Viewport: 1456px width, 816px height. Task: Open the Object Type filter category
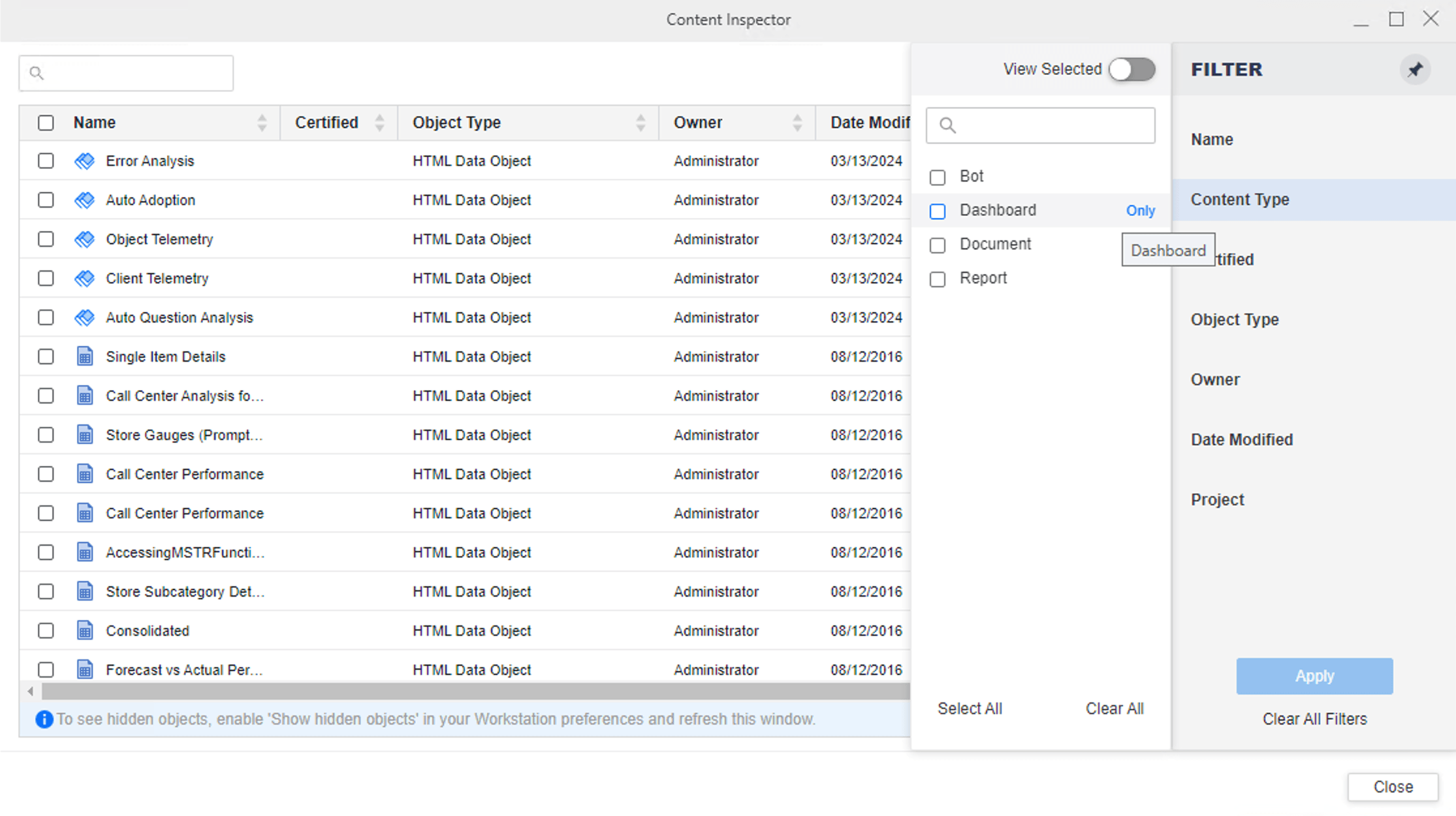(1235, 320)
